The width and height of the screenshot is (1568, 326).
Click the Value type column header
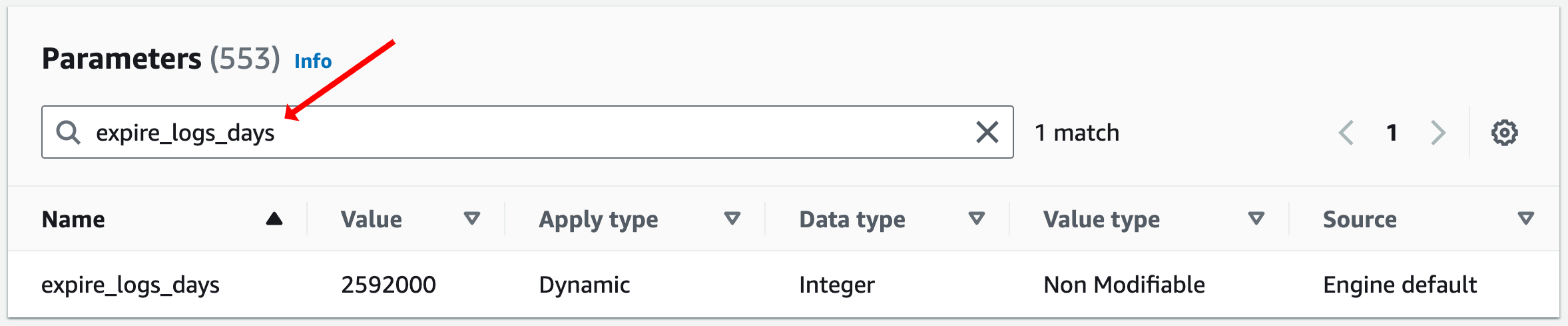pyautogui.click(x=1101, y=219)
